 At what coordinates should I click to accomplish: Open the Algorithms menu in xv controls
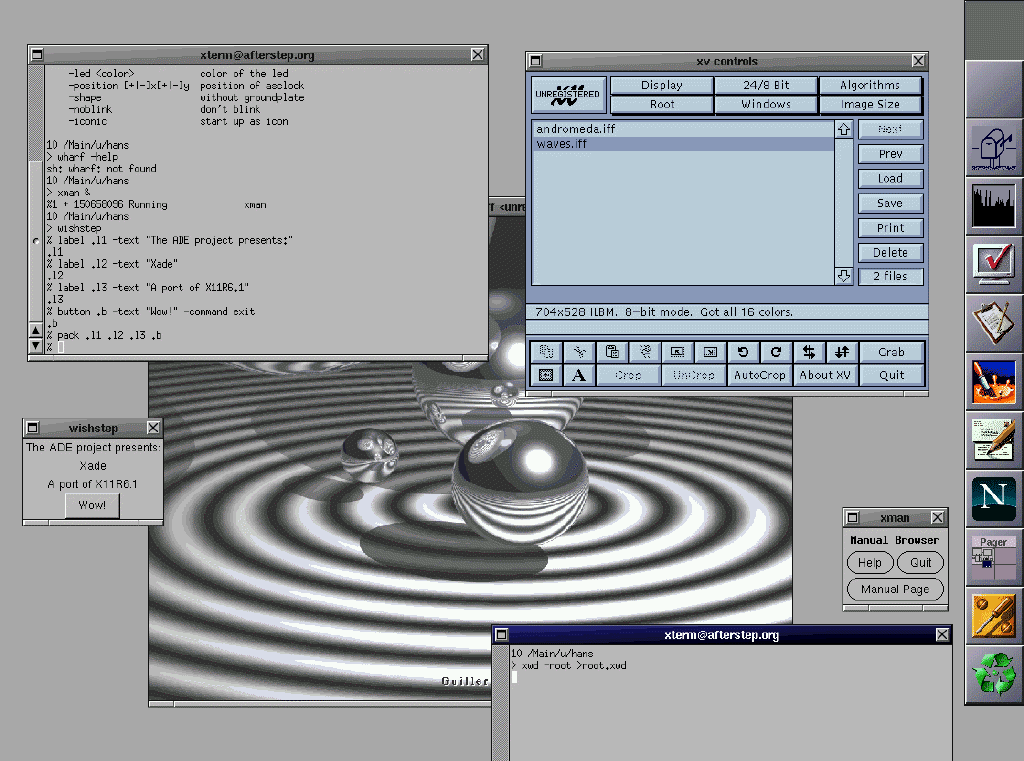point(869,86)
